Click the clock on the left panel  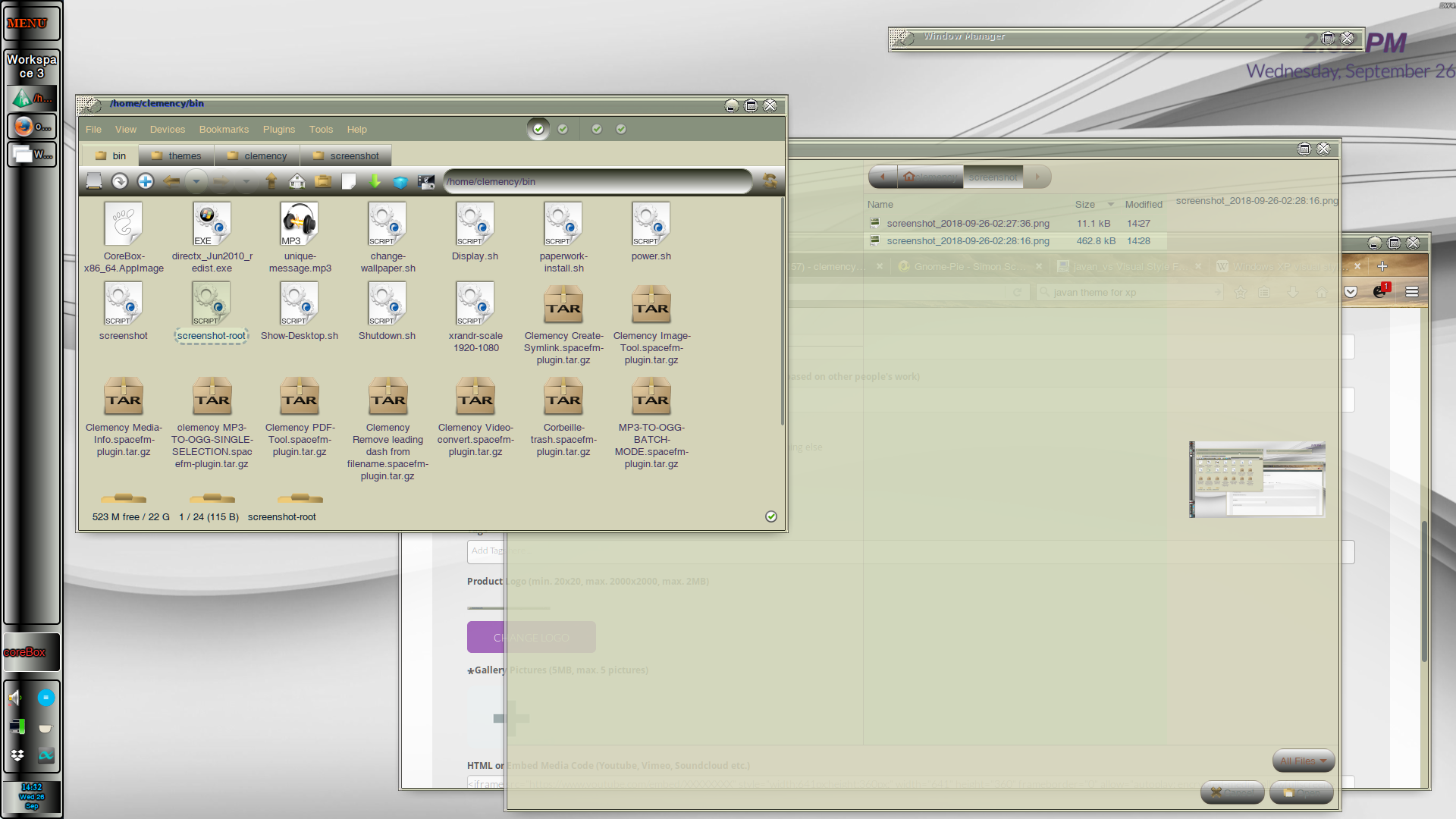(31, 797)
